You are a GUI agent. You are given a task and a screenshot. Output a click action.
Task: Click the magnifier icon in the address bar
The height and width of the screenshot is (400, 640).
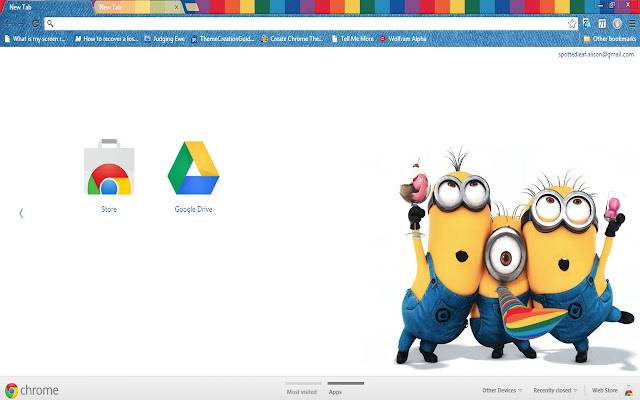tap(50, 24)
